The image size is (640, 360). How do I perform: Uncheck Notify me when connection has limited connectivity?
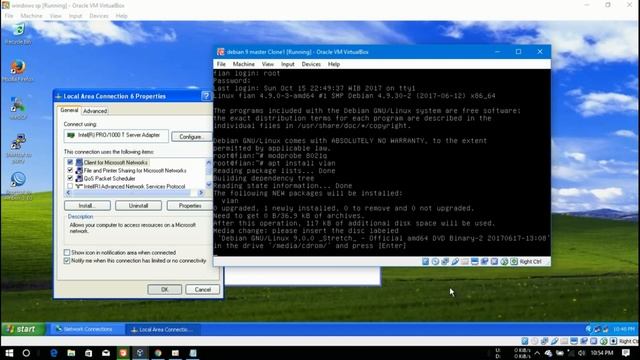tap(67, 260)
